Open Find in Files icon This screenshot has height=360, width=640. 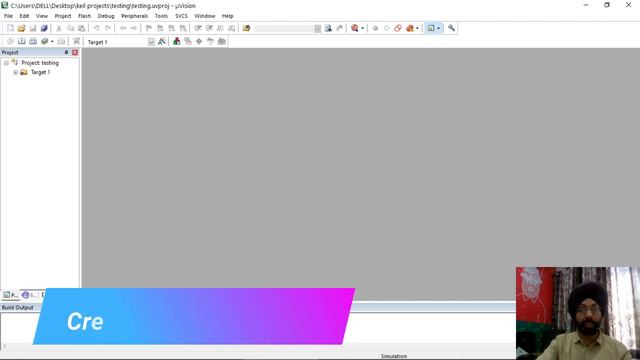point(246,28)
